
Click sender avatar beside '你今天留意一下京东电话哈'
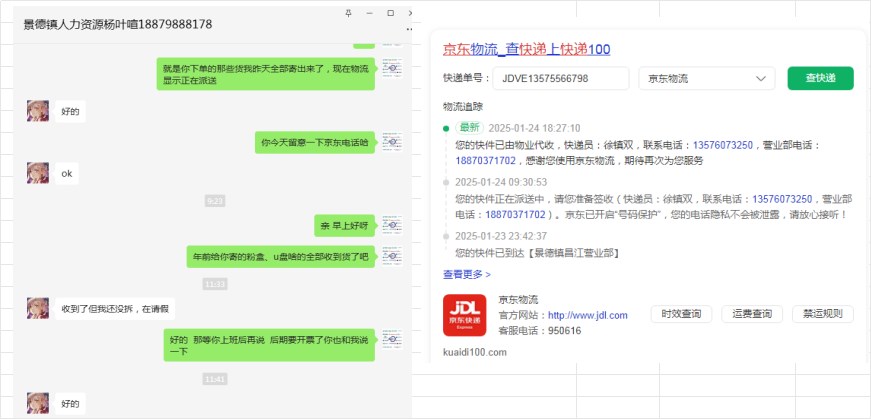392,142
